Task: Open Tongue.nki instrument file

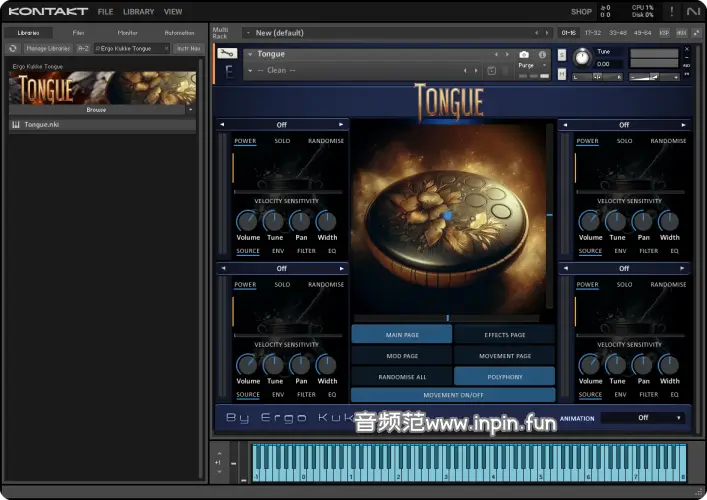Action: coord(103,125)
